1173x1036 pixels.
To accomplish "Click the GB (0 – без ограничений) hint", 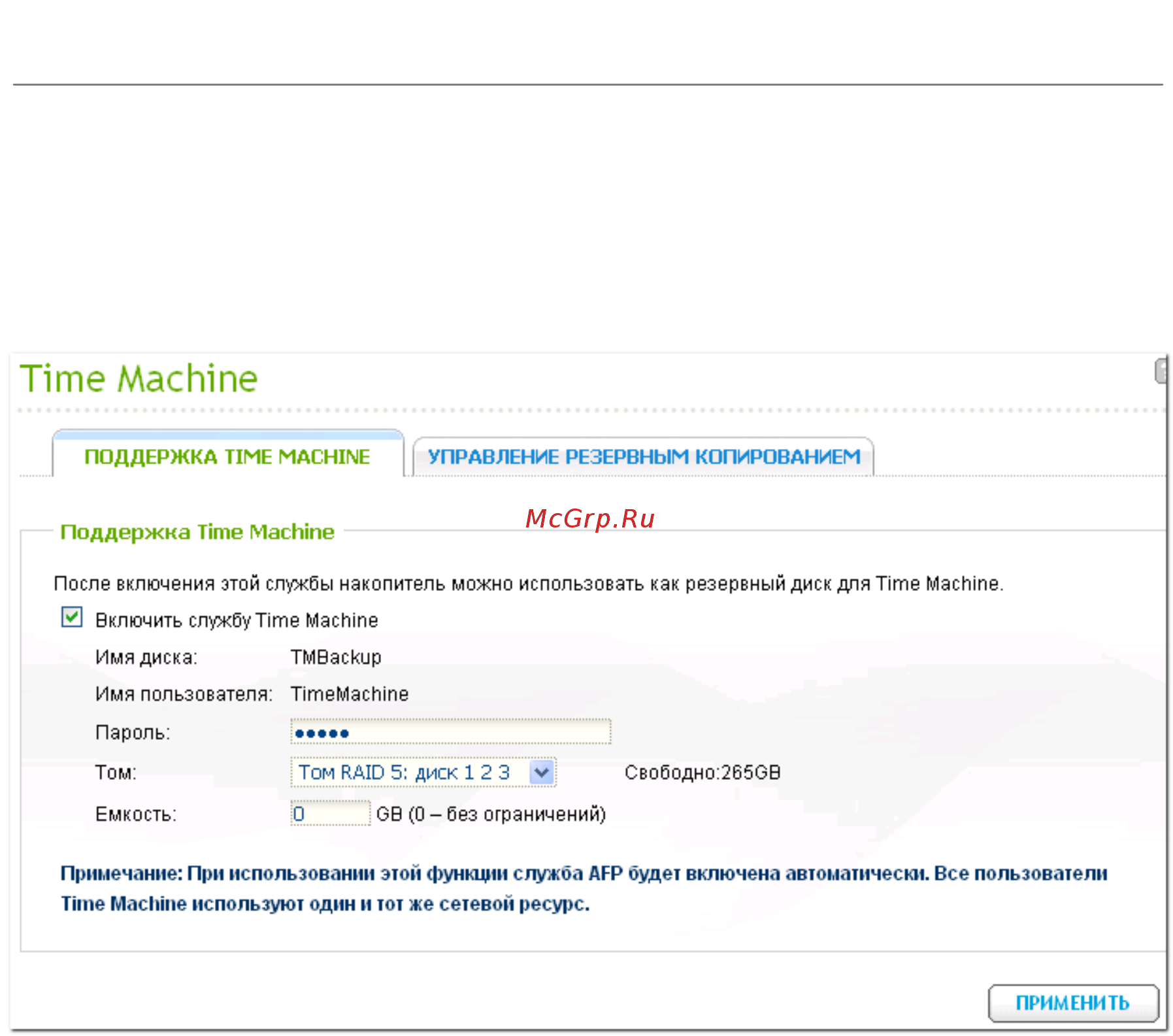I will 491,814.
